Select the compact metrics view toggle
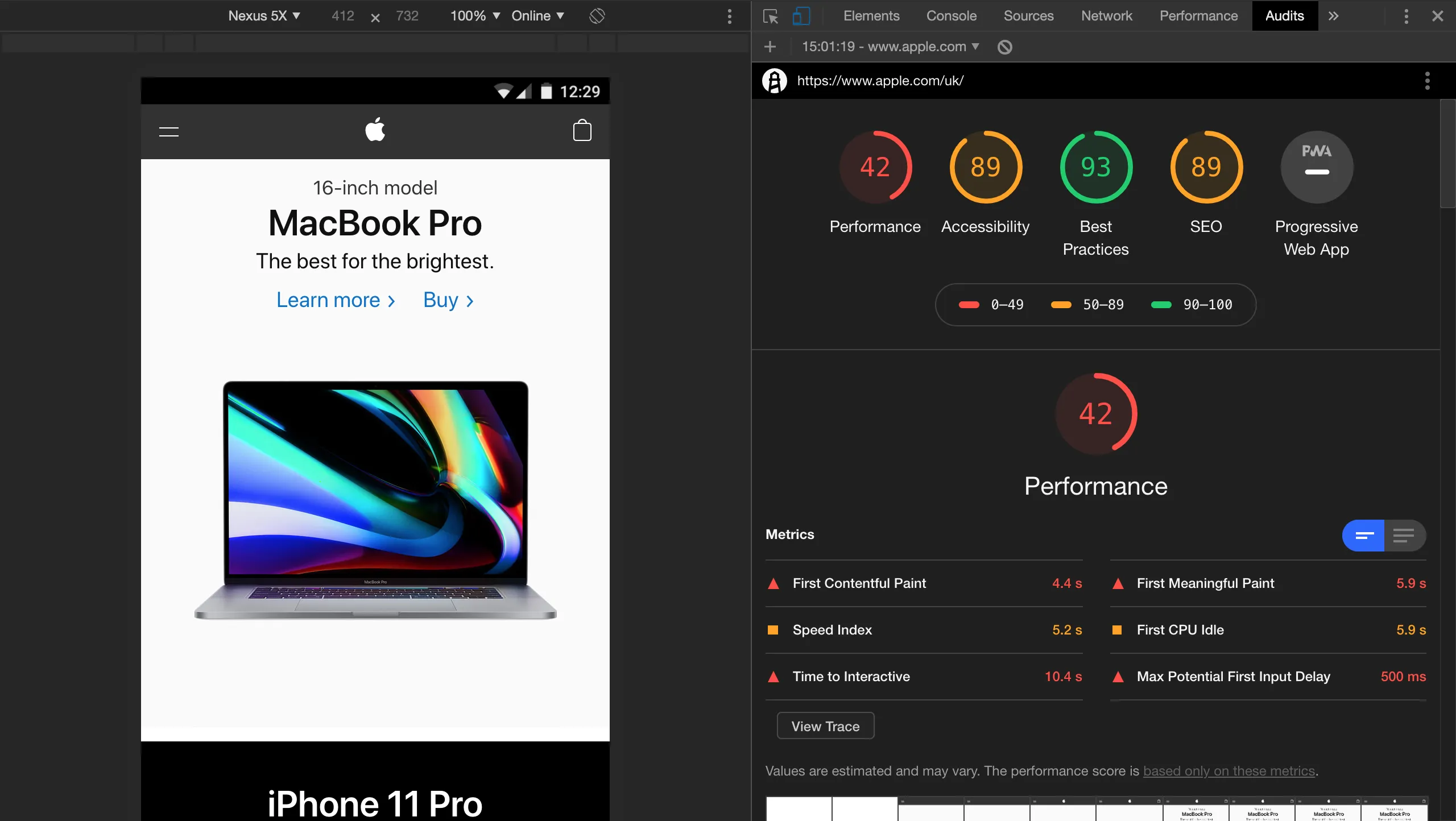Image resolution: width=1456 pixels, height=821 pixels. click(x=1364, y=536)
